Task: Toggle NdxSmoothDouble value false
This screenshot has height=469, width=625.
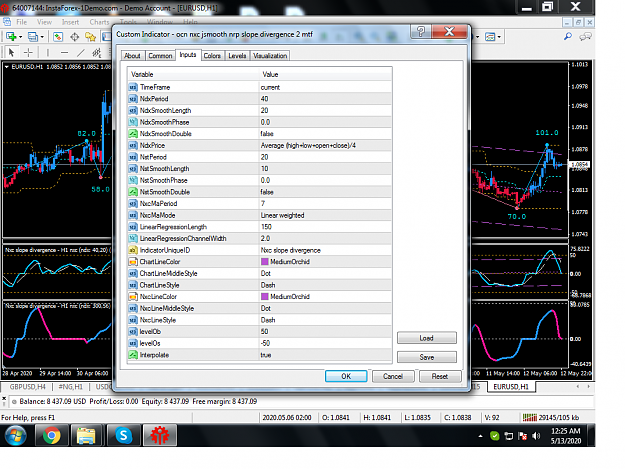Action: [325, 134]
